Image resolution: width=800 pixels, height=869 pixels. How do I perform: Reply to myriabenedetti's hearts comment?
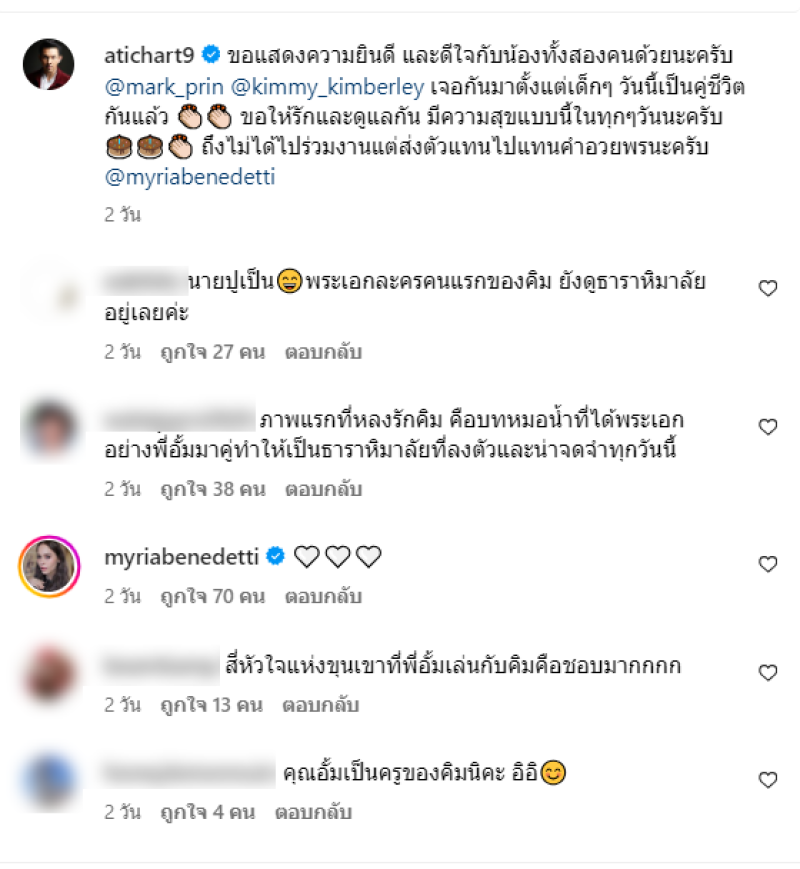pos(323,596)
